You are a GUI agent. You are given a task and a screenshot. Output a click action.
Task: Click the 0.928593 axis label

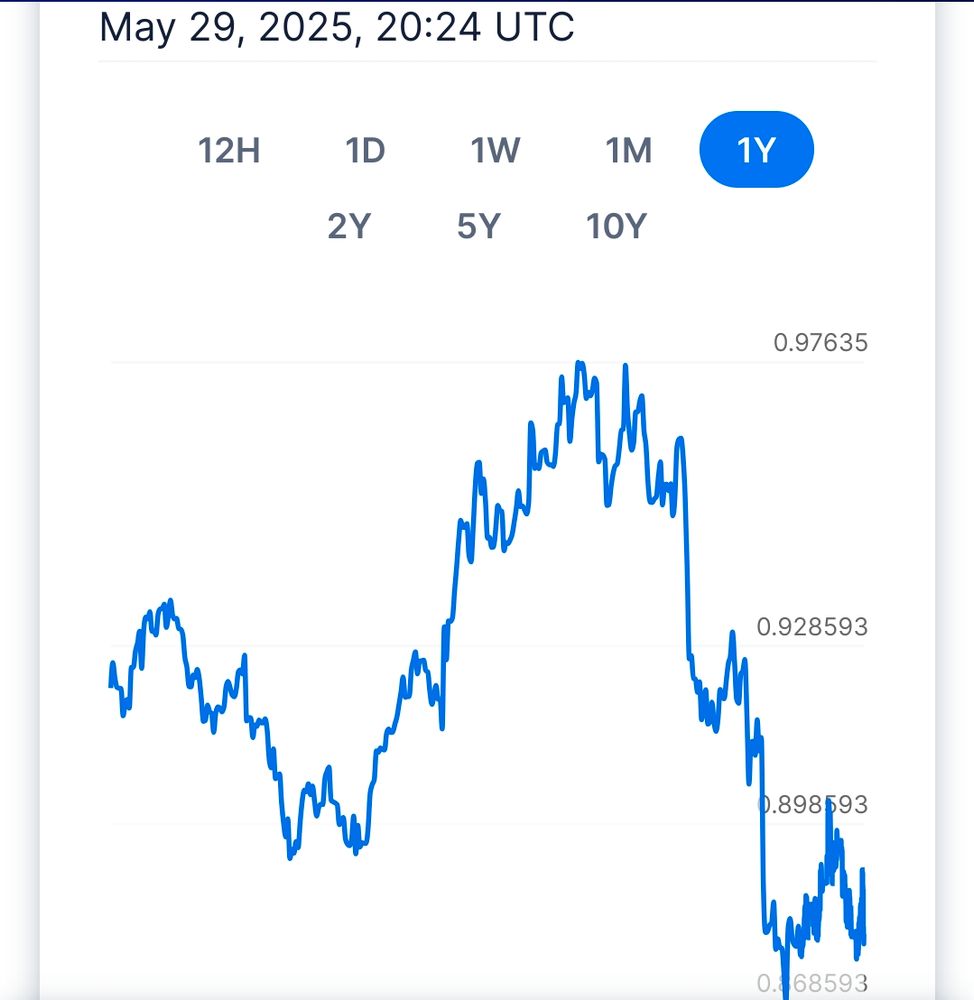pyautogui.click(x=812, y=627)
